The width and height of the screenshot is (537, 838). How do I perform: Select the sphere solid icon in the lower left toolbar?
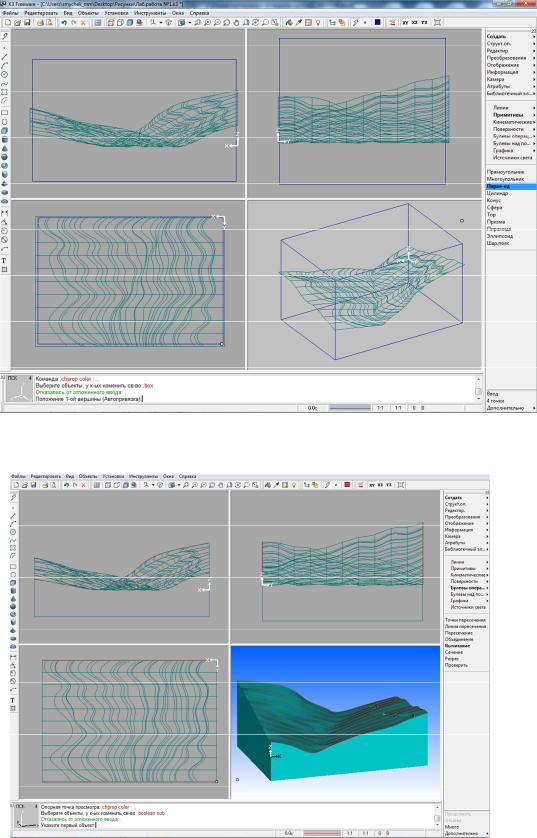coord(13,607)
